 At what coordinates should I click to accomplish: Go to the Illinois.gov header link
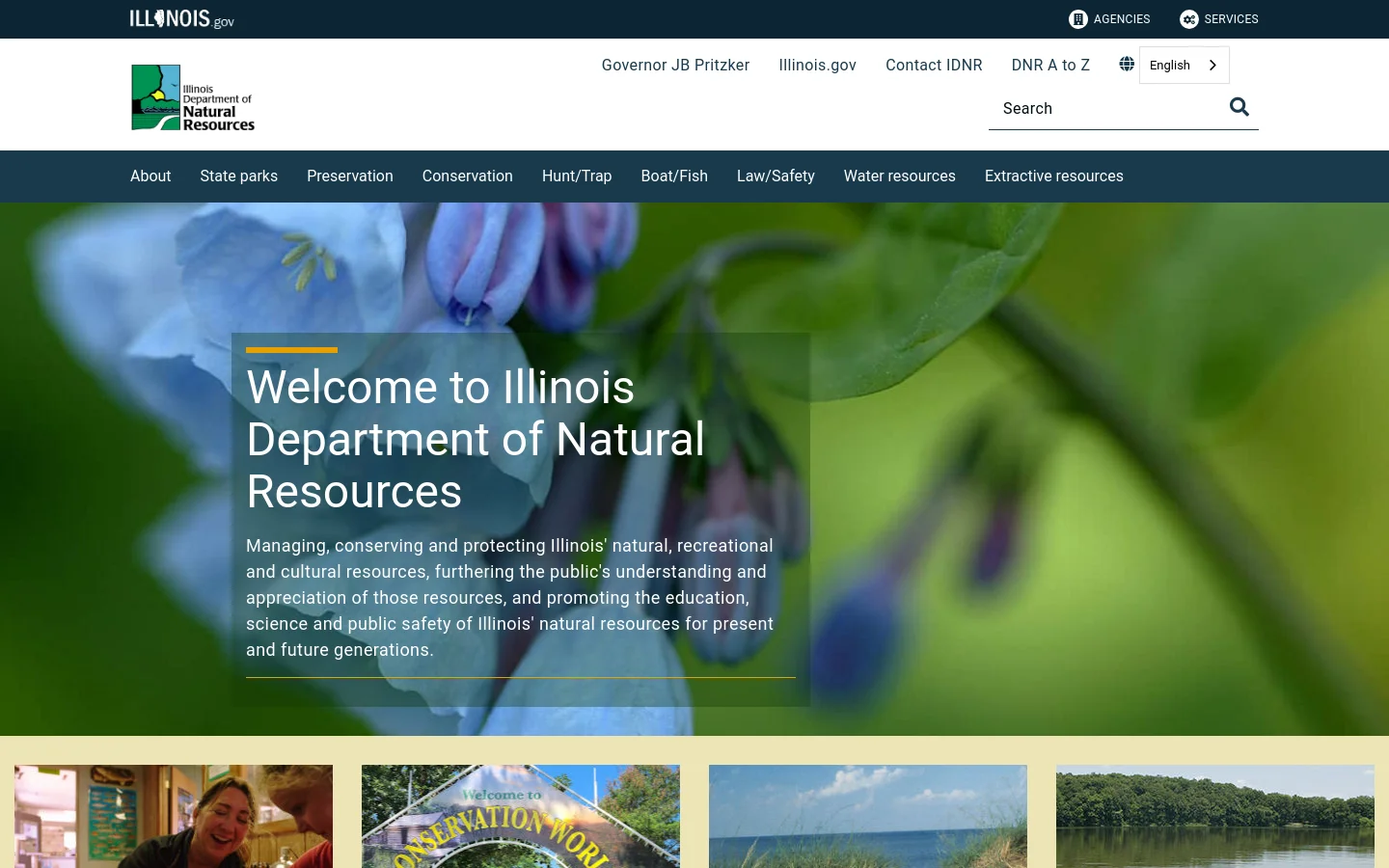coord(817,65)
